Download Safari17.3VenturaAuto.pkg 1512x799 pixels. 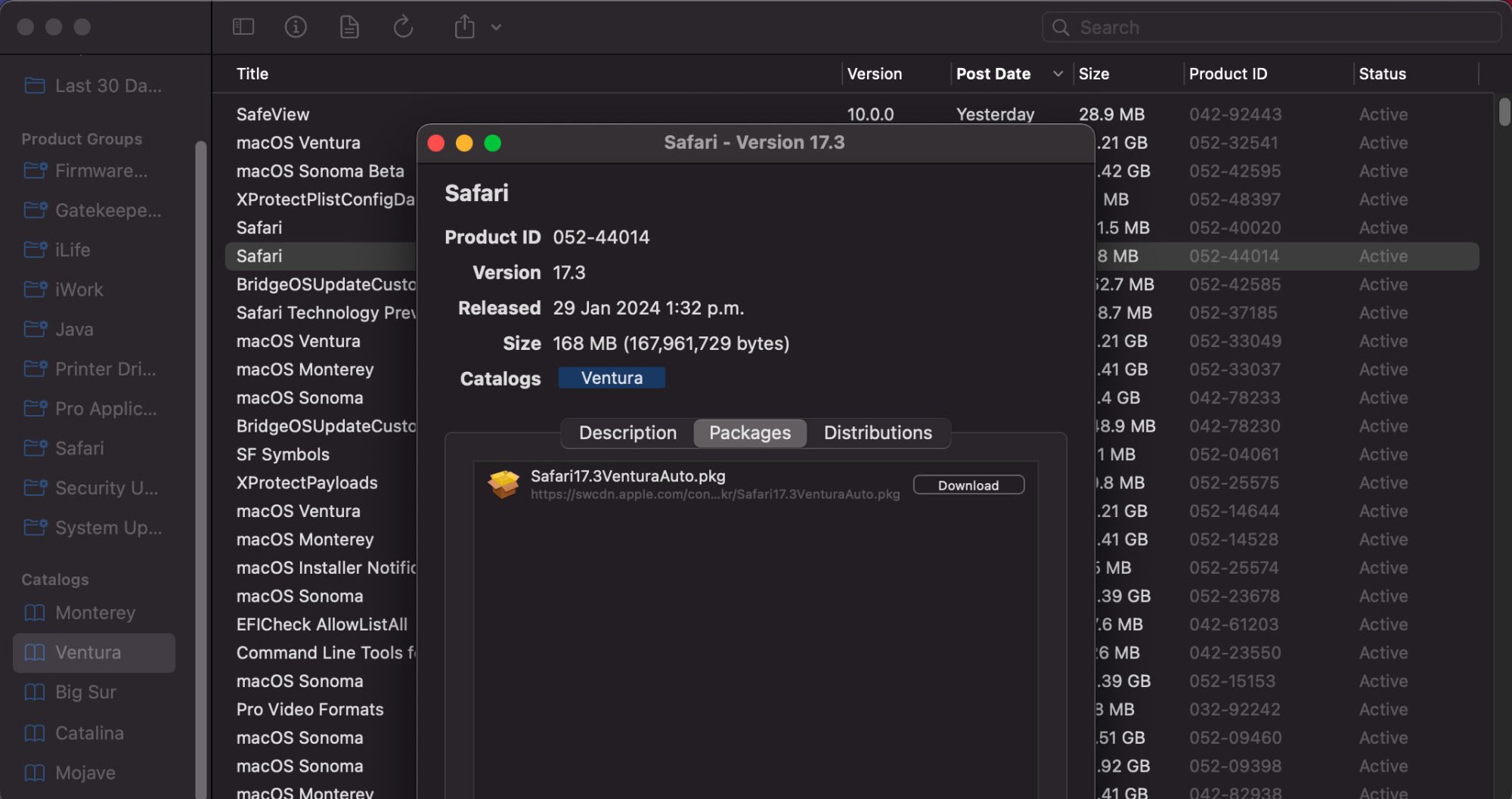(x=968, y=485)
